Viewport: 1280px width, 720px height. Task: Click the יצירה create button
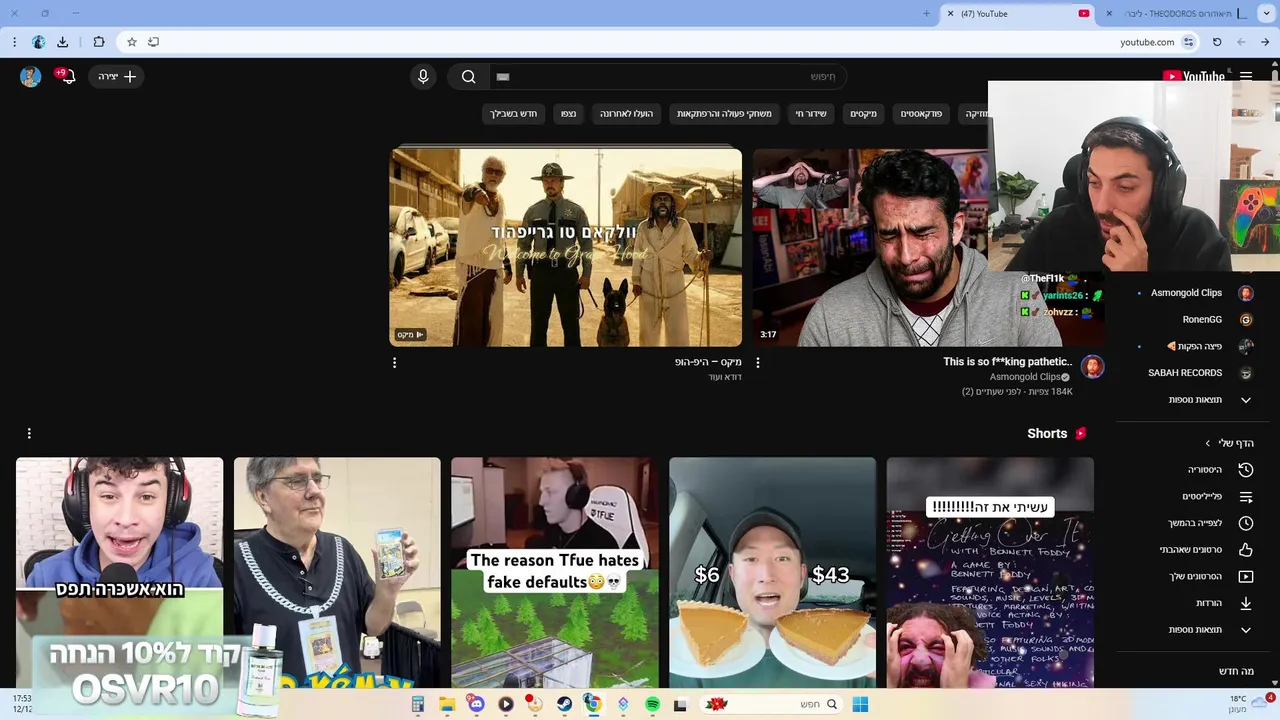coord(117,76)
